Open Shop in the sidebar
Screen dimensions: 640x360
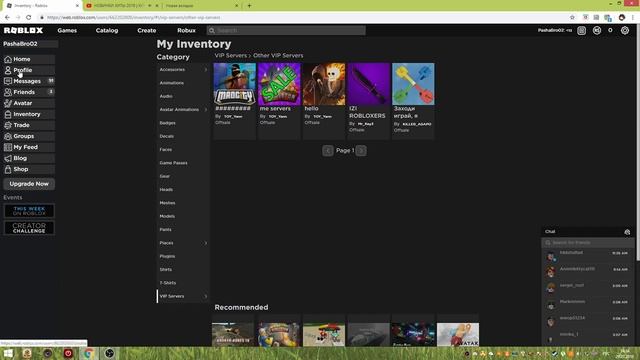(29, 169)
